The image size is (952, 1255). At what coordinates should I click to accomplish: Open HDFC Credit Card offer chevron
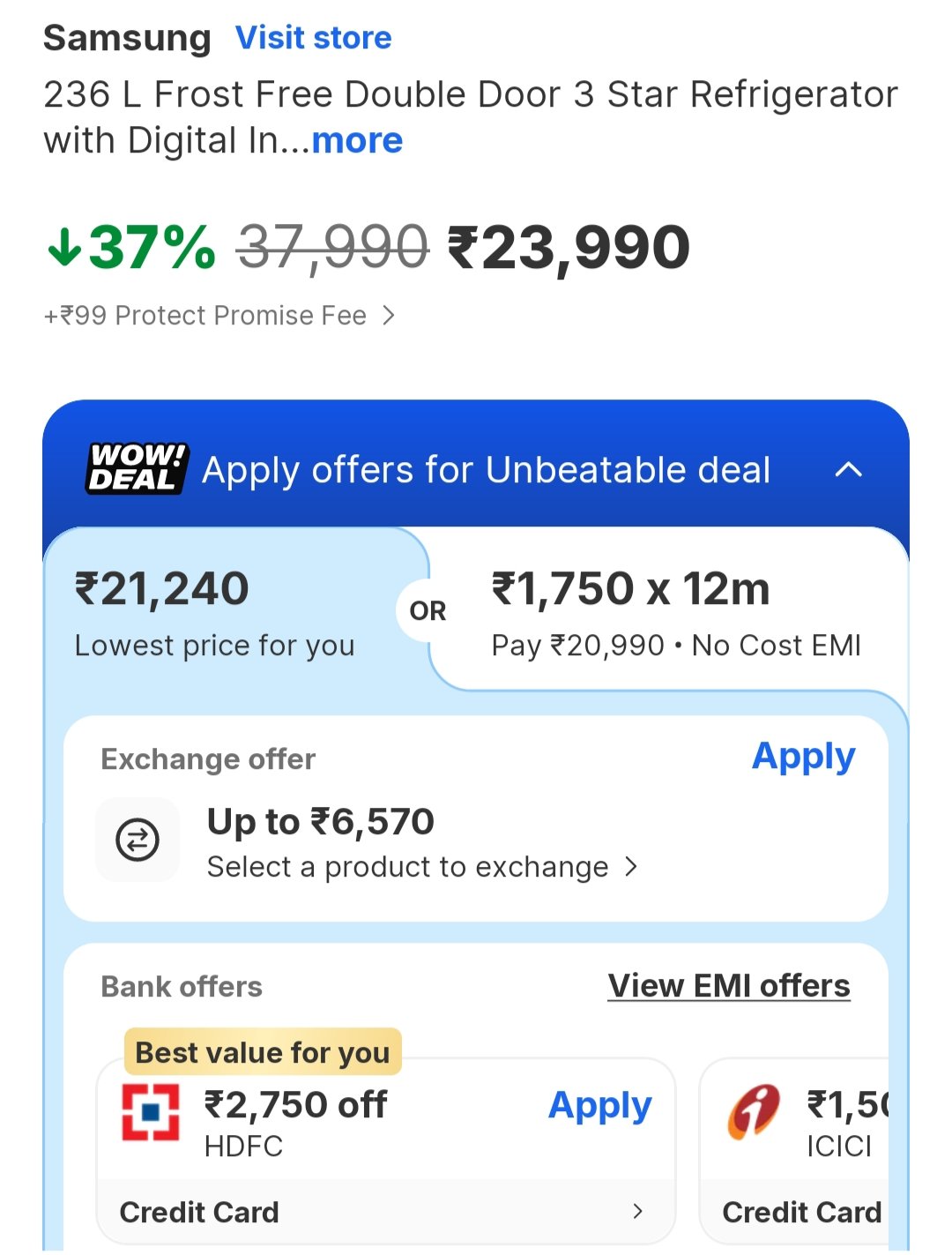pos(638,1212)
